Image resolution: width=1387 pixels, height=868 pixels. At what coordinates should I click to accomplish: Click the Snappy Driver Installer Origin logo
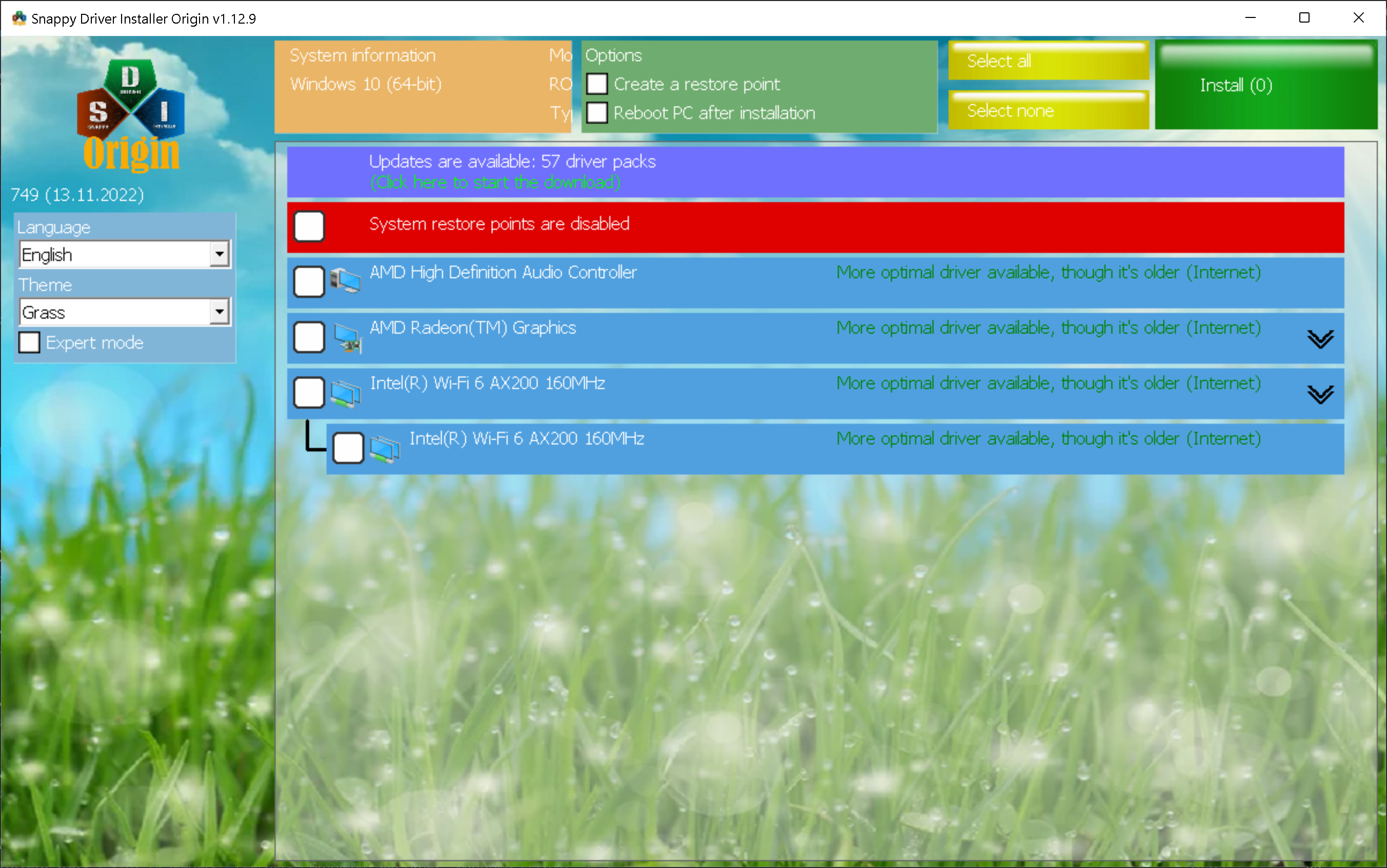pyautogui.click(x=131, y=115)
